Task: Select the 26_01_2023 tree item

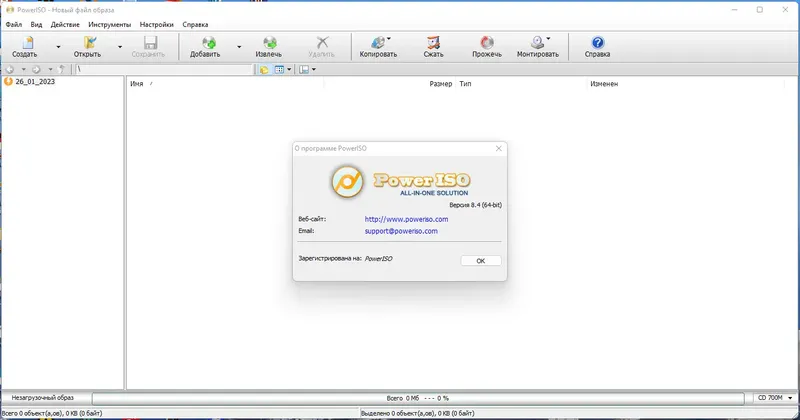Action: pos(30,82)
